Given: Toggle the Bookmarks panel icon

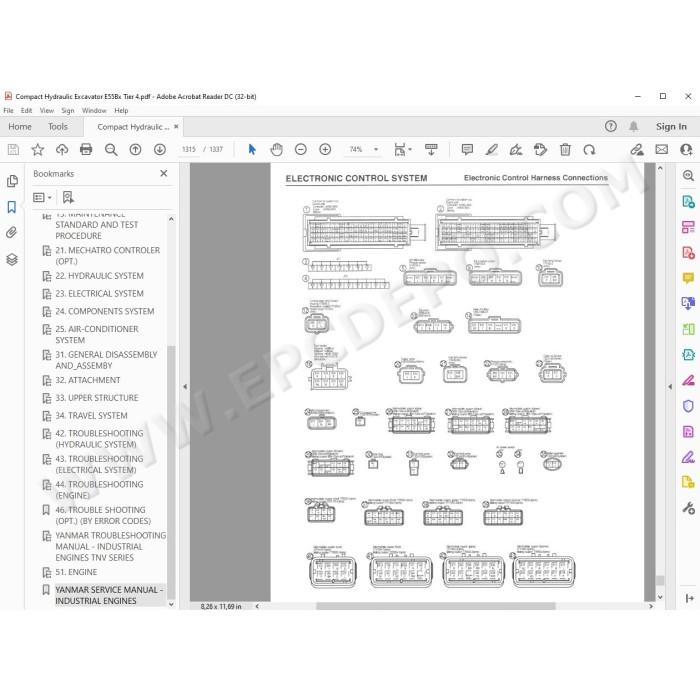Looking at the screenshot, I should 12,207.
